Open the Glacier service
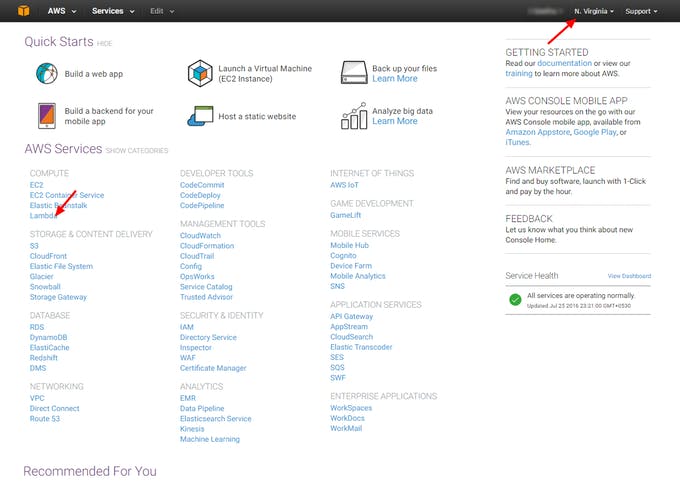Screen dimensions: 680x488 coord(41,276)
